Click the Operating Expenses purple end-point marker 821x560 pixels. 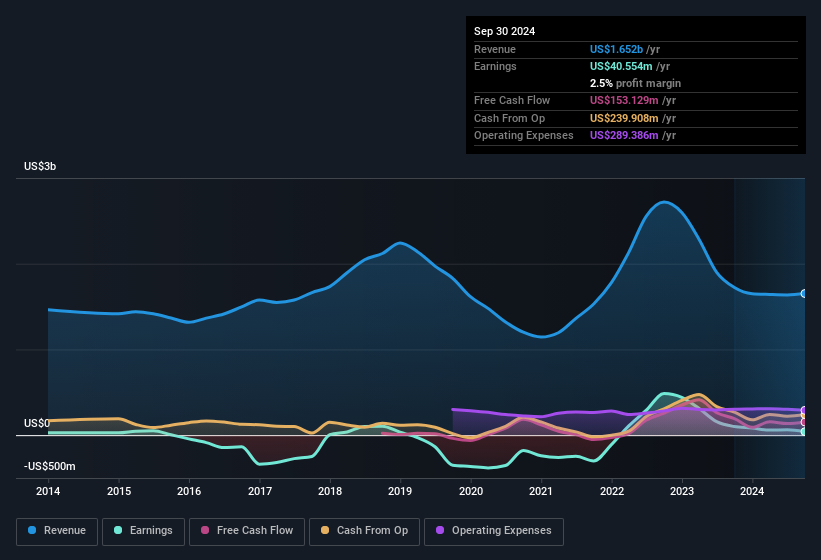point(804,410)
